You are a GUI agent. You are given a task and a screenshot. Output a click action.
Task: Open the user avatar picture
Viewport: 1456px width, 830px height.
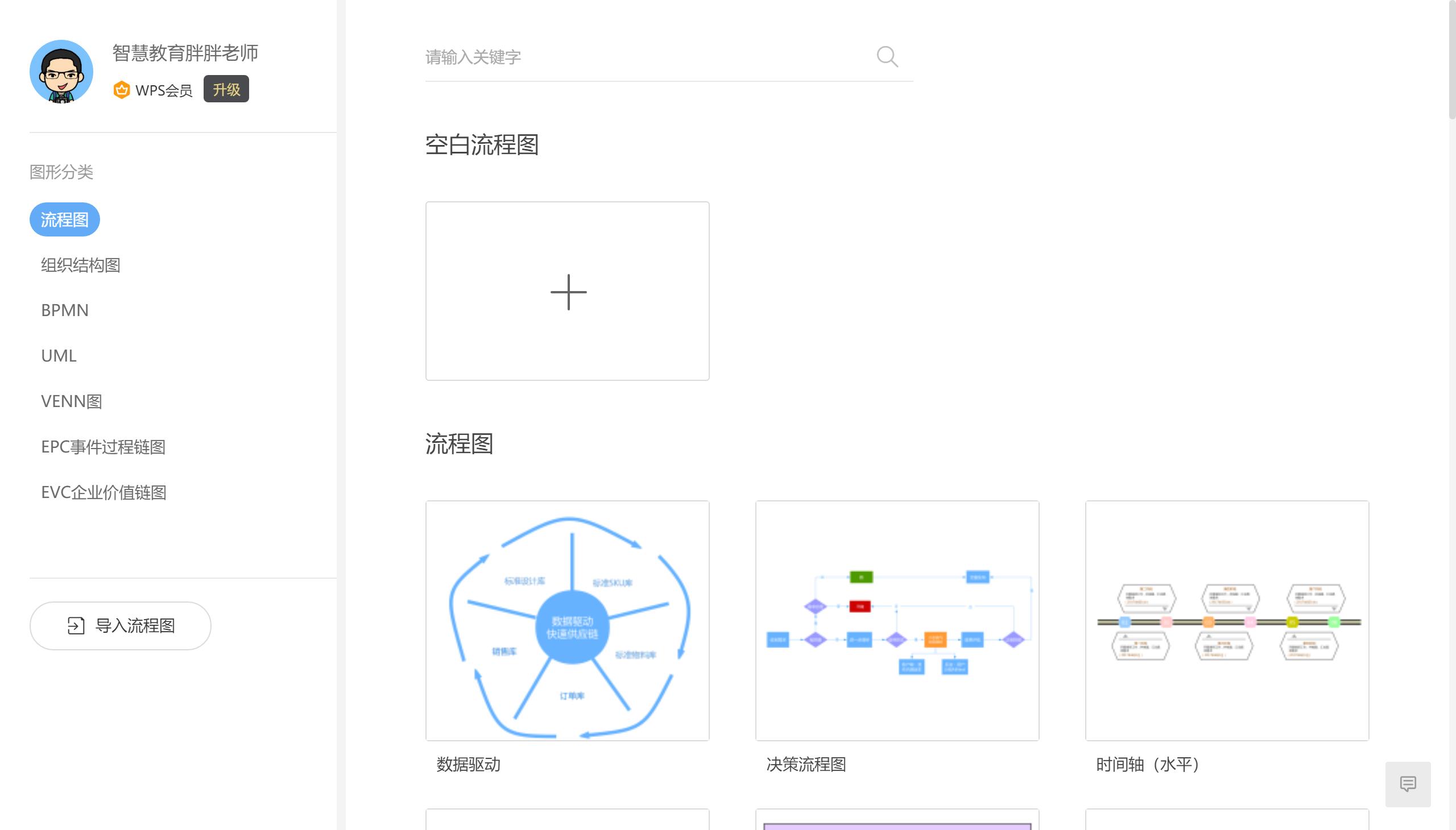point(61,70)
